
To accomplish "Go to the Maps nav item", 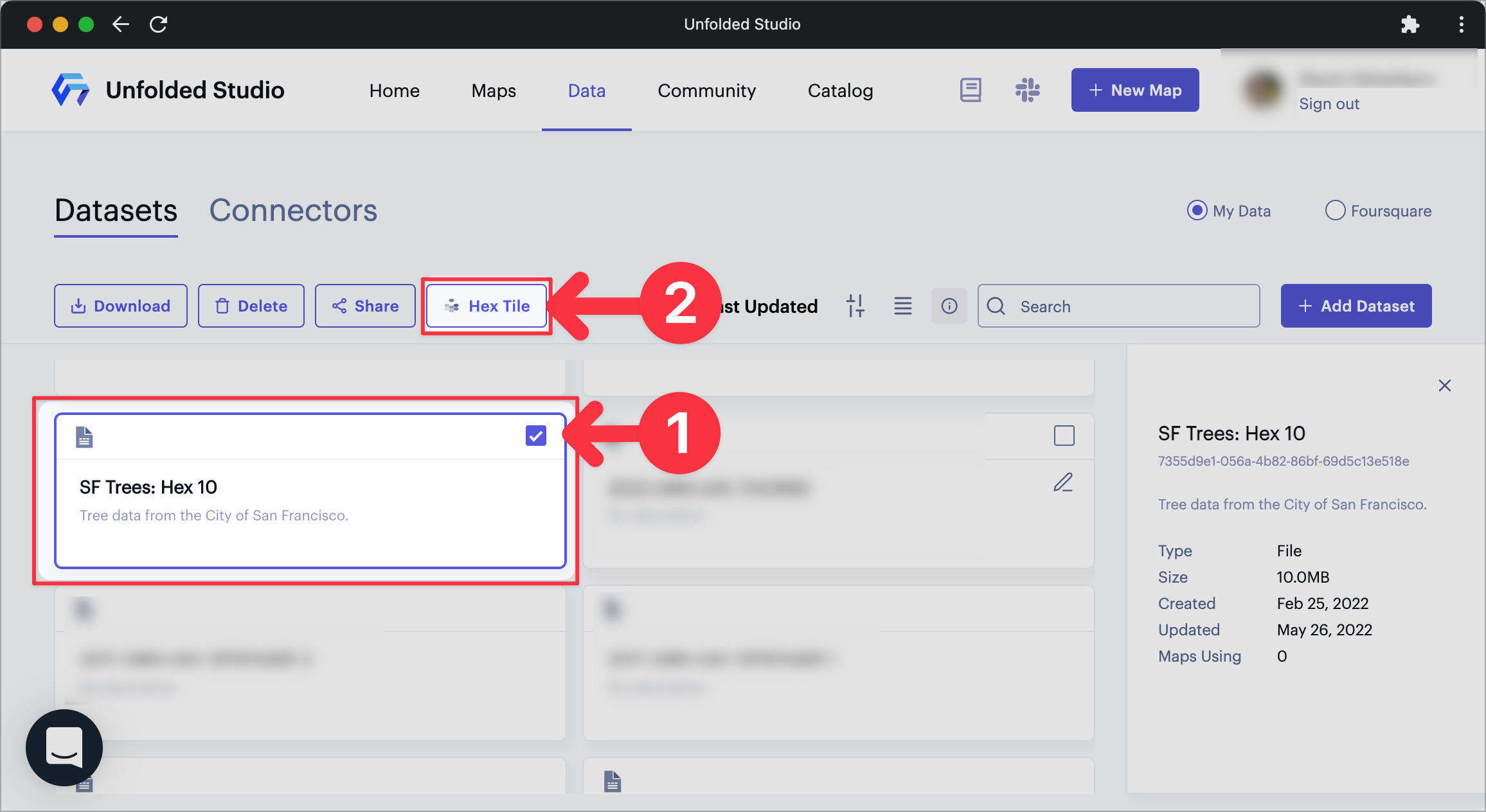I will click(494, 91).
